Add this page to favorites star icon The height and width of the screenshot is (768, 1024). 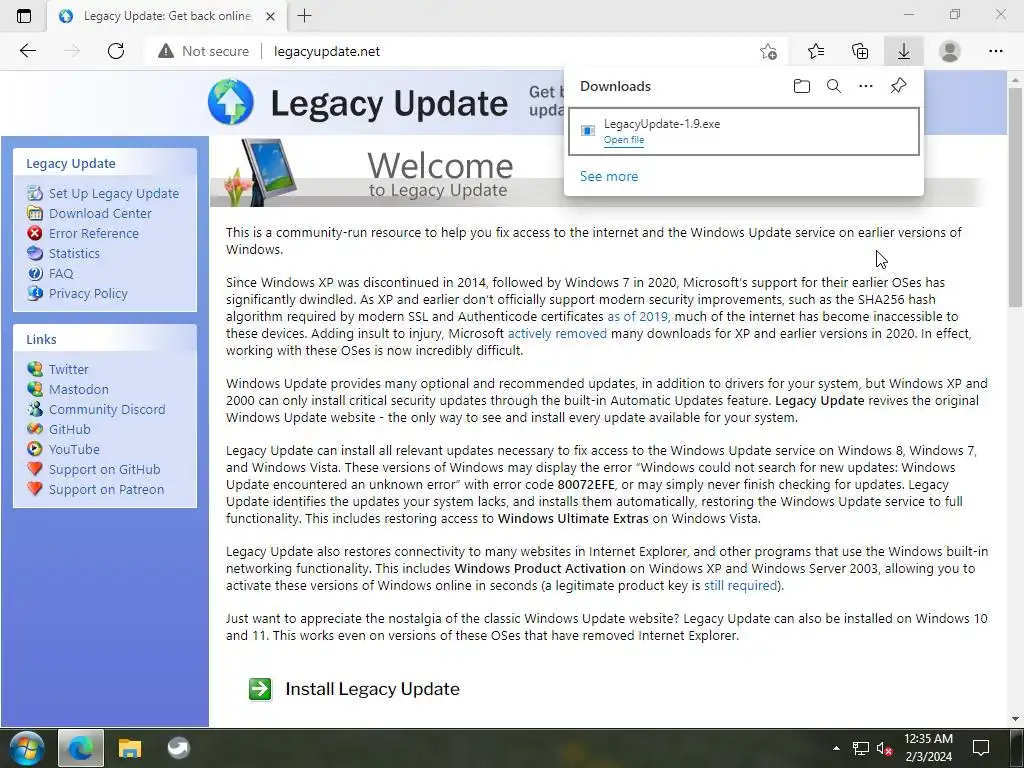[769, 51]
